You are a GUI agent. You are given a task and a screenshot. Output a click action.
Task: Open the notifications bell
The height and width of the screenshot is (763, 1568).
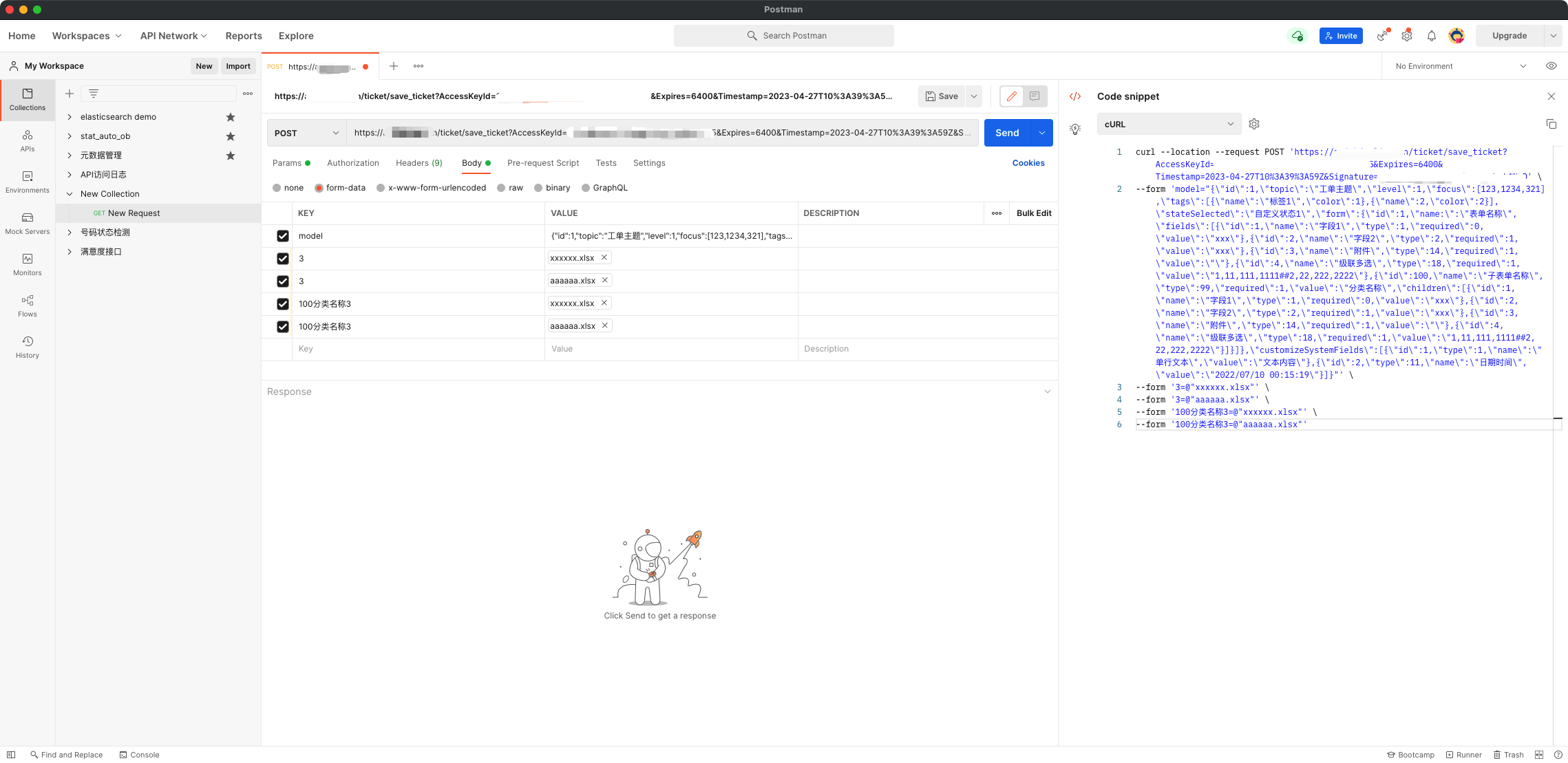tap(1432, 36)
